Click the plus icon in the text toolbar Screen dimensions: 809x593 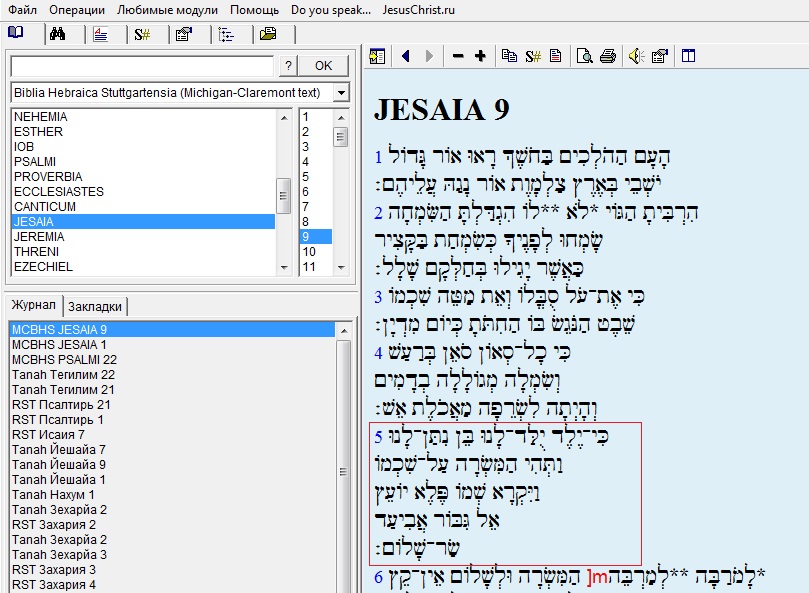pos(480,56)
